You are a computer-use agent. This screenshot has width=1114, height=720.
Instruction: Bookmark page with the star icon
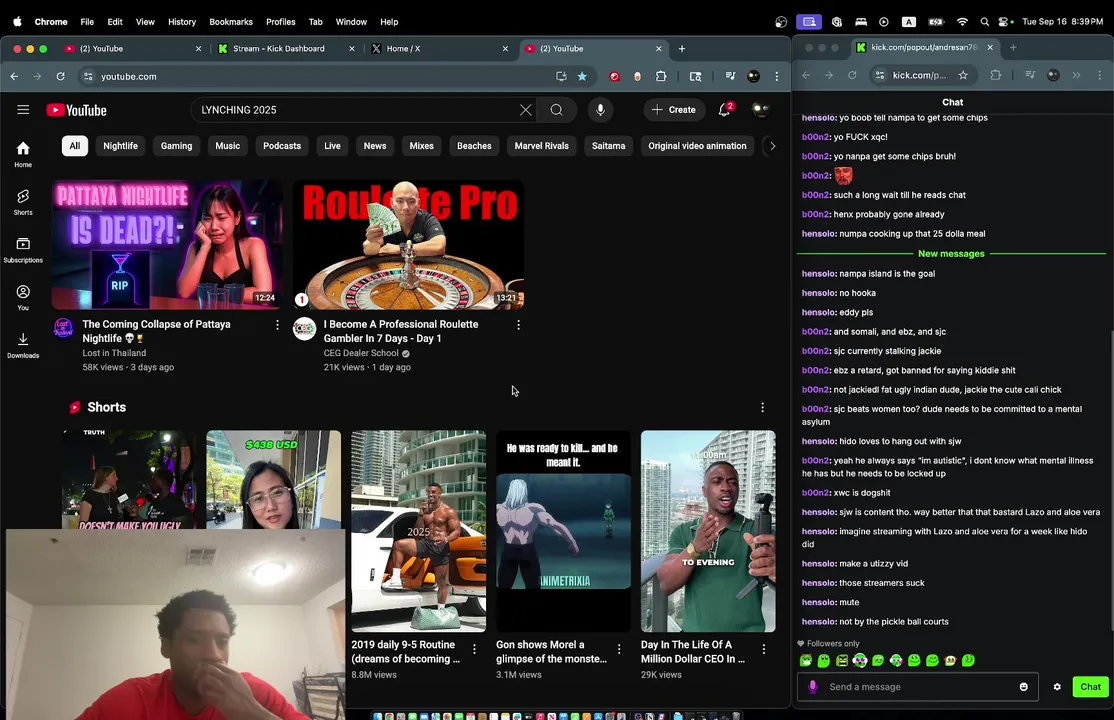(582, 76)
